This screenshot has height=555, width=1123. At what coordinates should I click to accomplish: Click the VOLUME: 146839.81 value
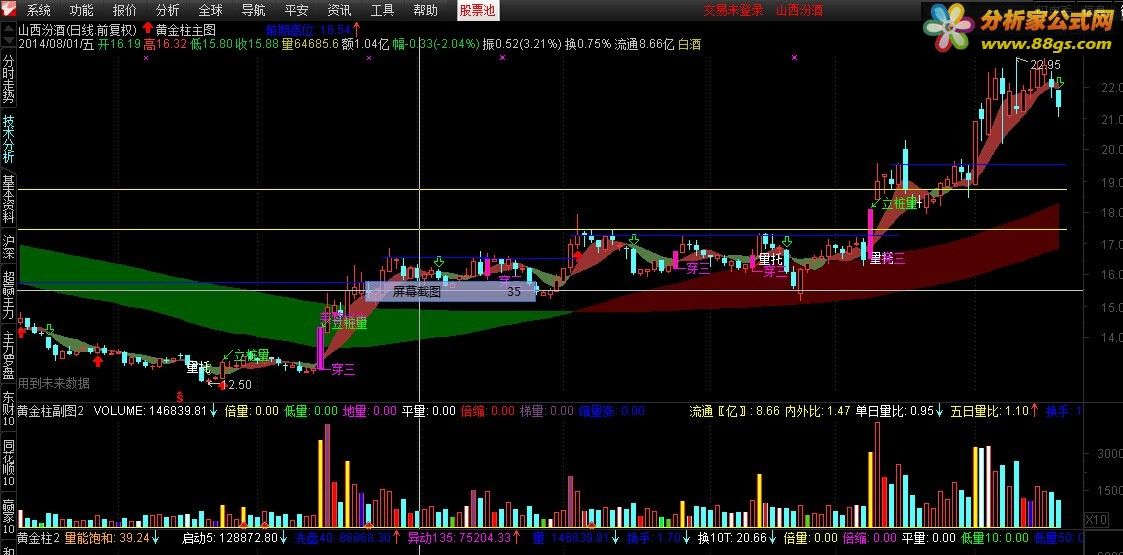(x=150, y=411)
